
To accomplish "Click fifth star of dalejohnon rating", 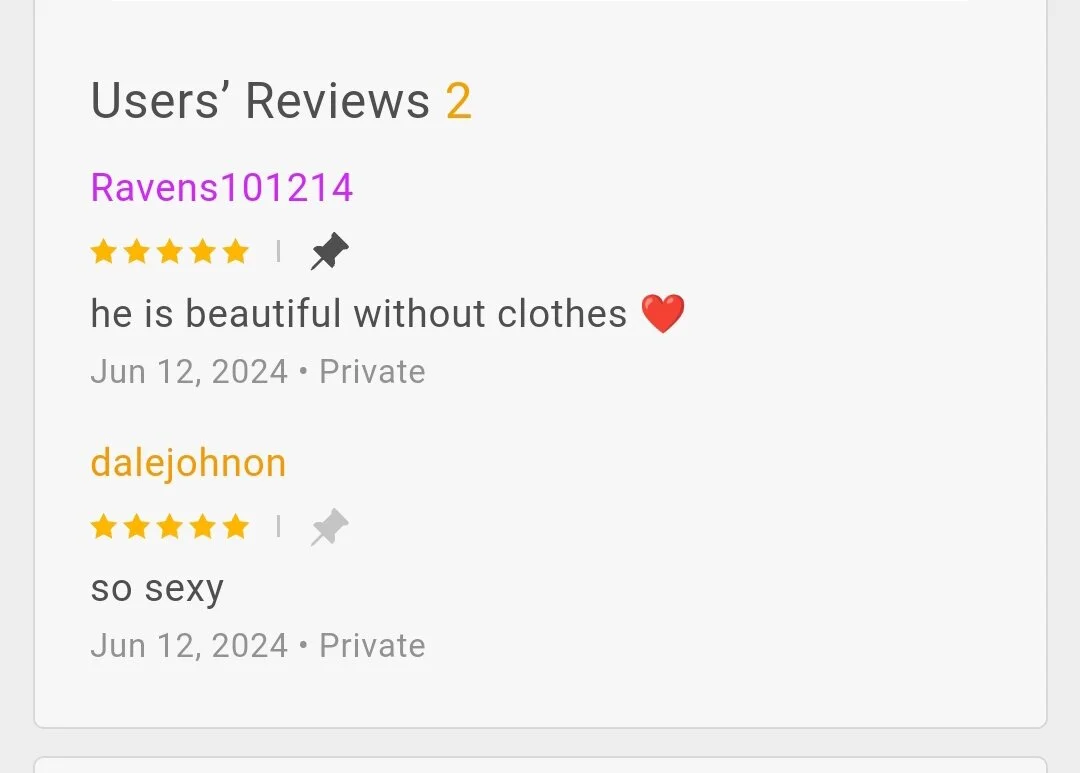I will point(236,526).
